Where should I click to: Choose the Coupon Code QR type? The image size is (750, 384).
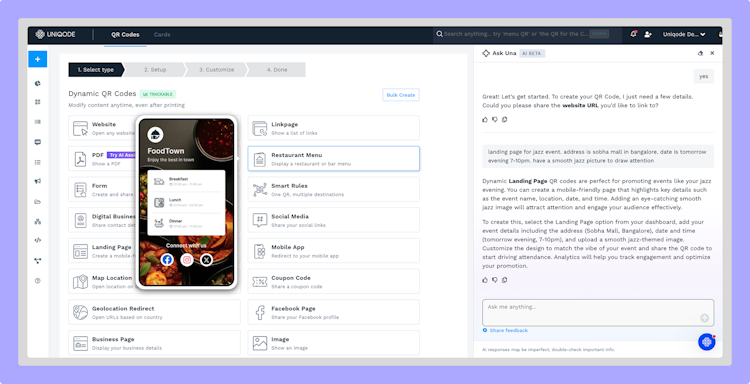(x=333, y=282)
